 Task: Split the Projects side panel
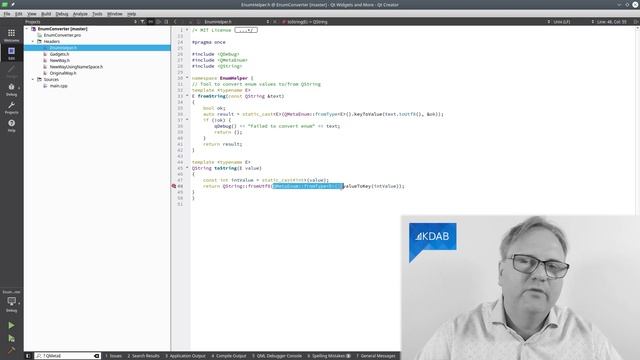pos(158,22)
